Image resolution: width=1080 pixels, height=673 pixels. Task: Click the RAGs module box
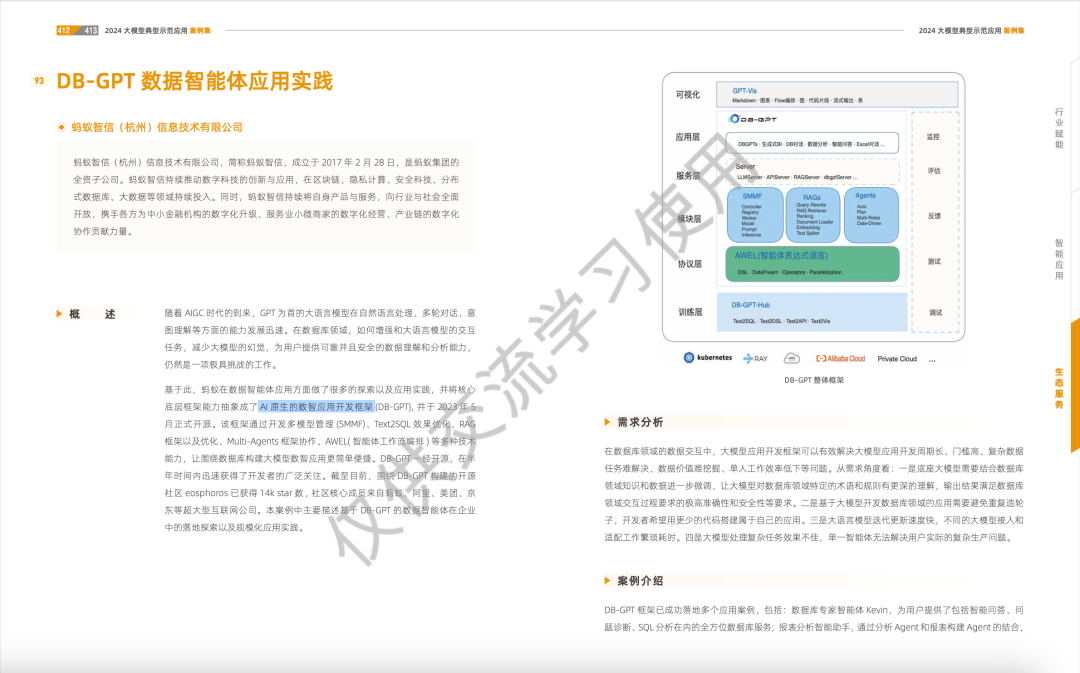pyautogui.click(x=813, y=215)
